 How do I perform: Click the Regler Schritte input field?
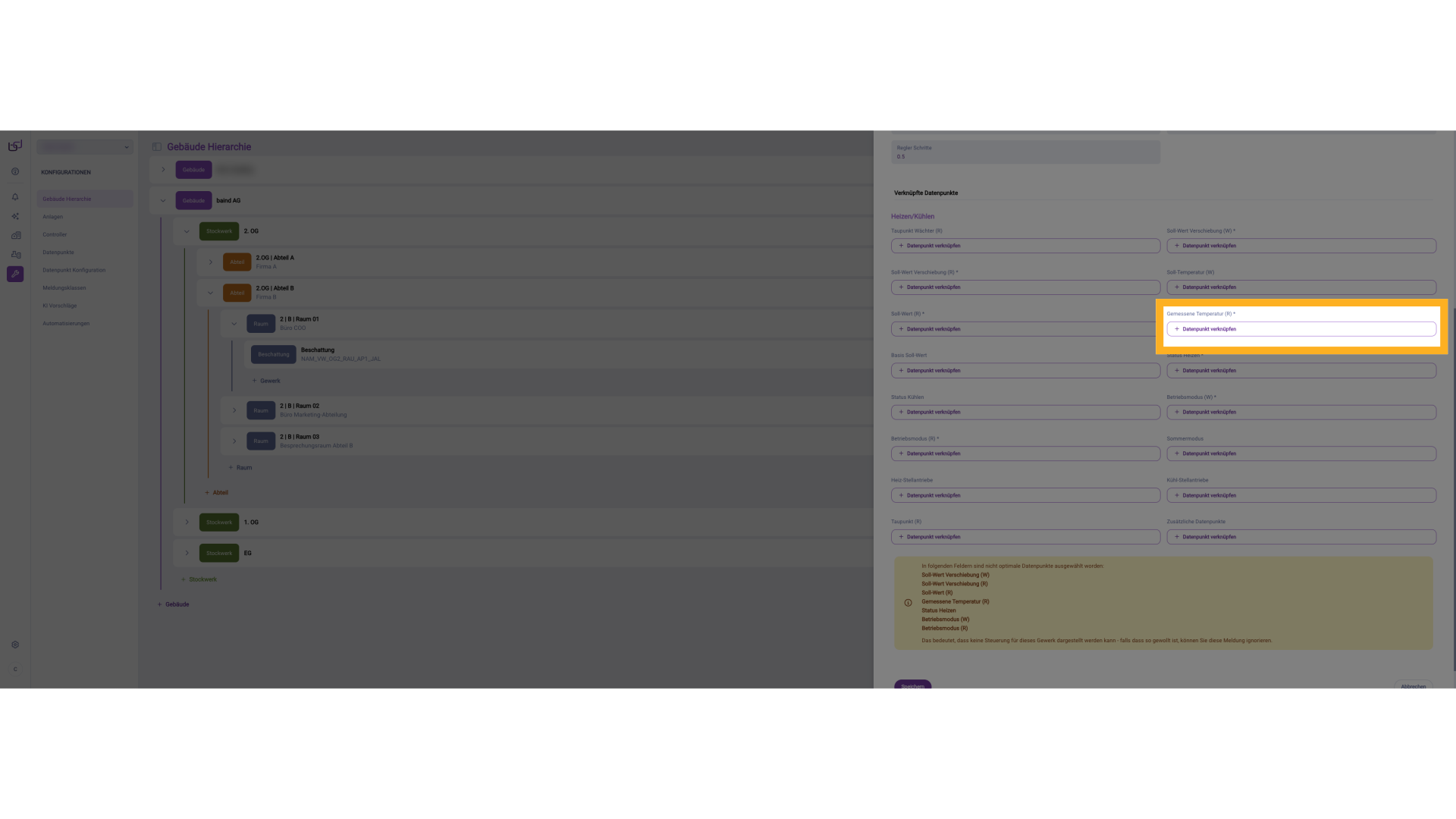point(1025,152)
